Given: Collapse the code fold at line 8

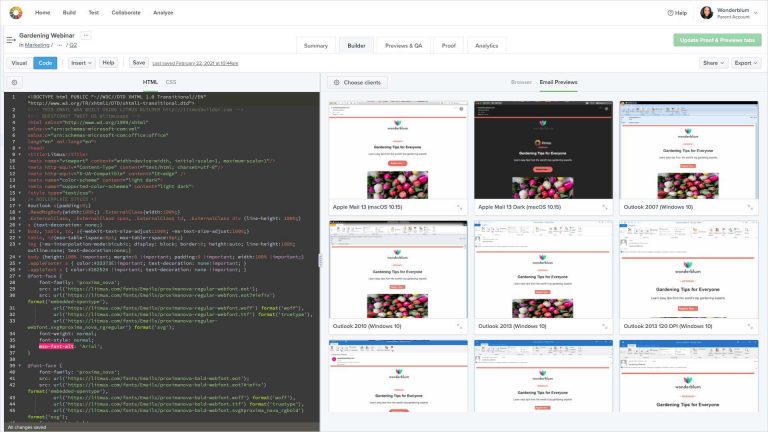Looking at the screenshot, I should click(20, 148).
